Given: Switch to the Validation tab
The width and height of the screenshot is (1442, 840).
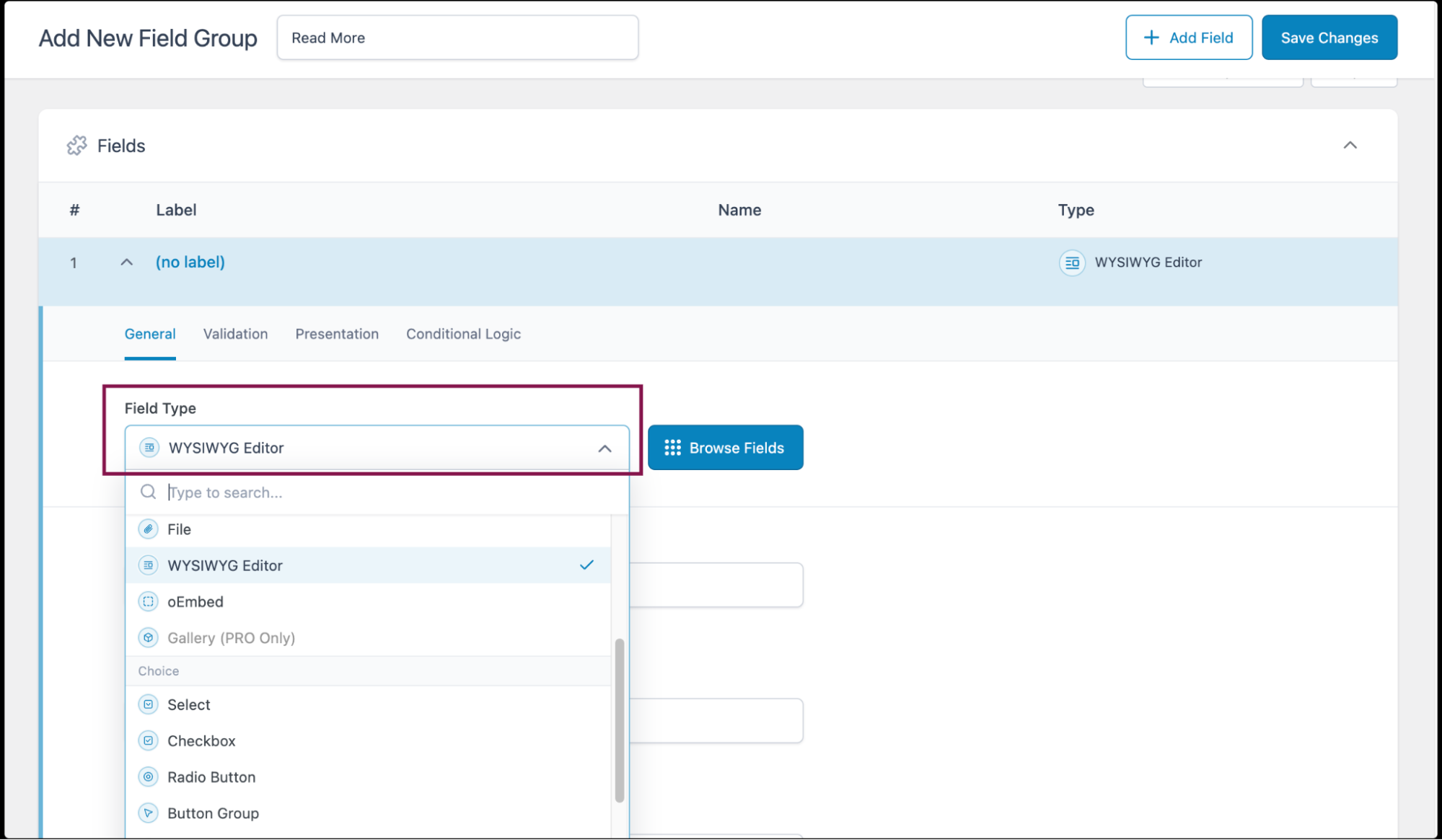Looking at the screenshot, I should pyautogui.click(x=235, y=333).
